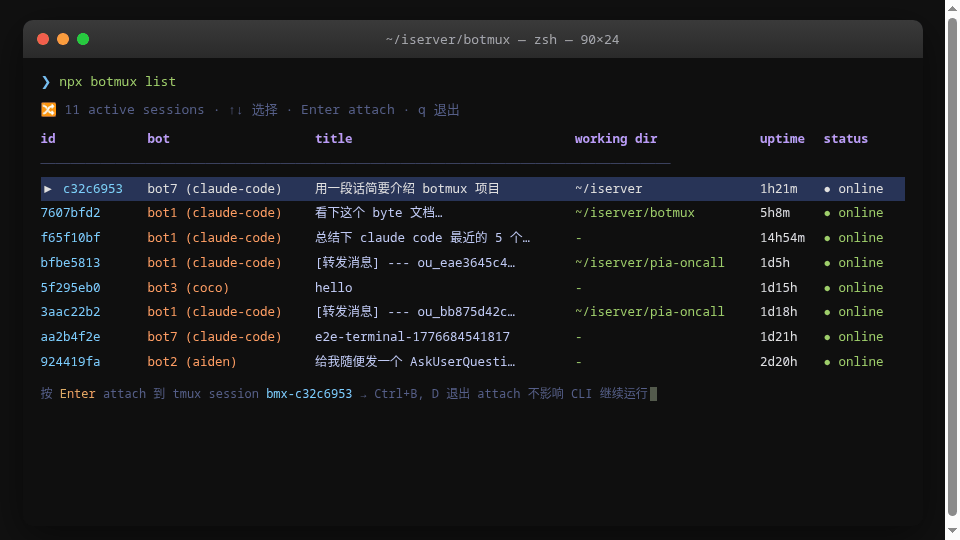Click '~/iserver/pia-oncall' in bfbe5813 row
Viewport: 960px width, 540px height.
(650, 263)
